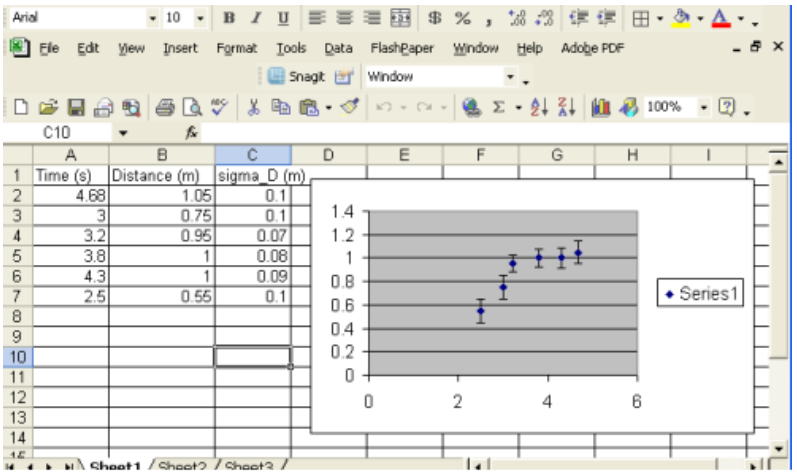Open the Chart Wizard

tap(603, 107)
